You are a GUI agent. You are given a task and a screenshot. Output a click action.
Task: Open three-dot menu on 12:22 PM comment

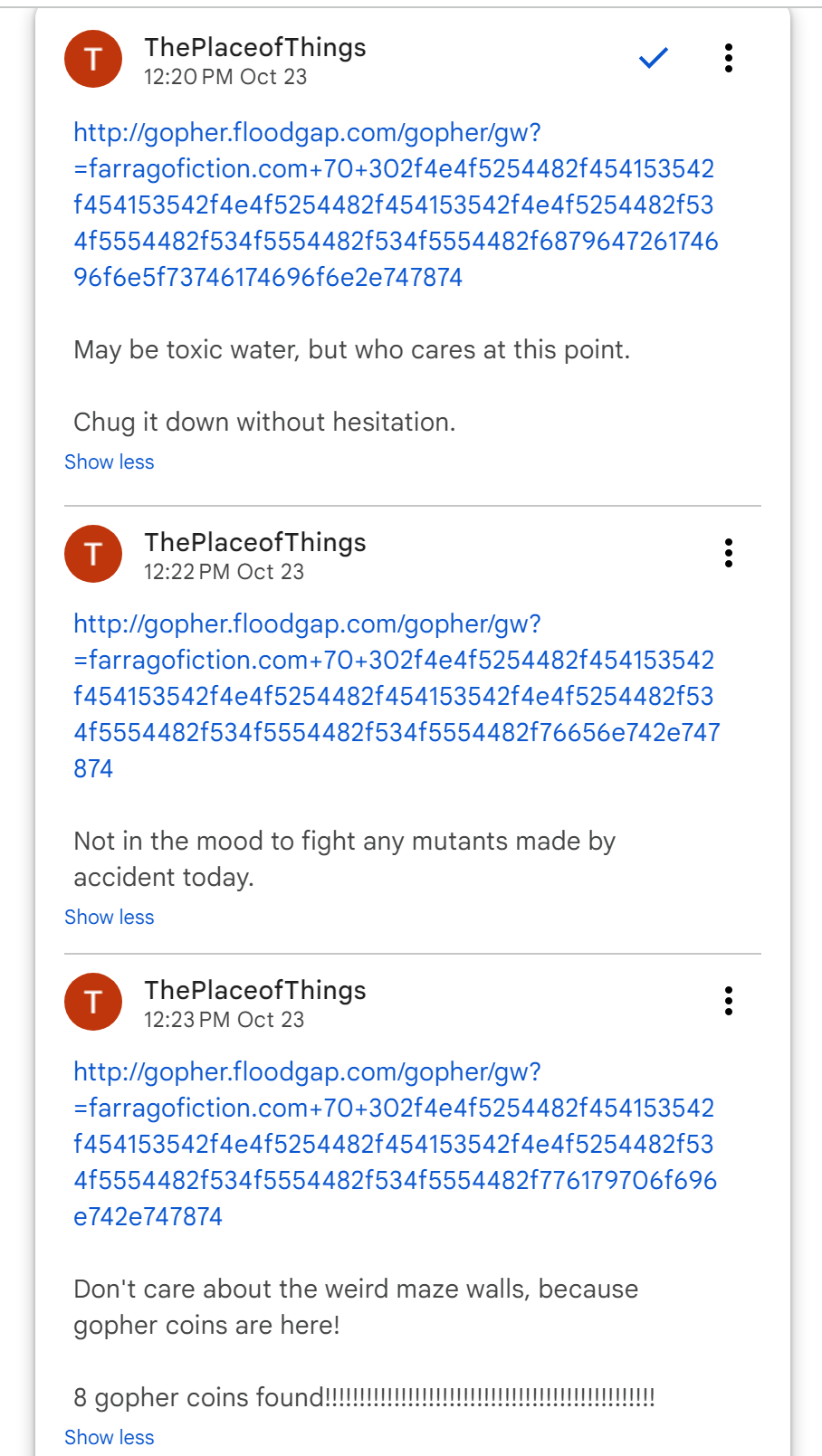[x=728, y=553]
